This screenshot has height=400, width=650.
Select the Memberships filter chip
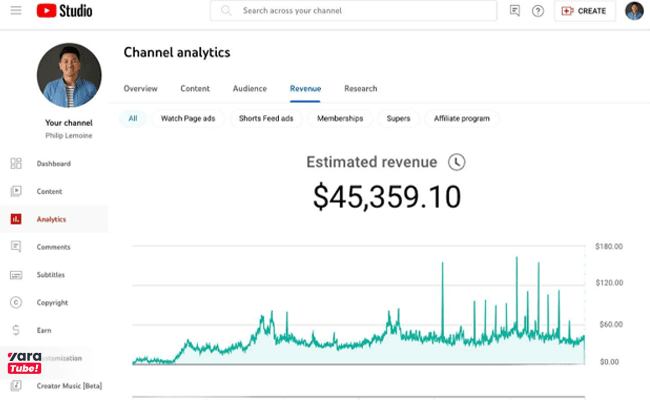click(340, 119)
